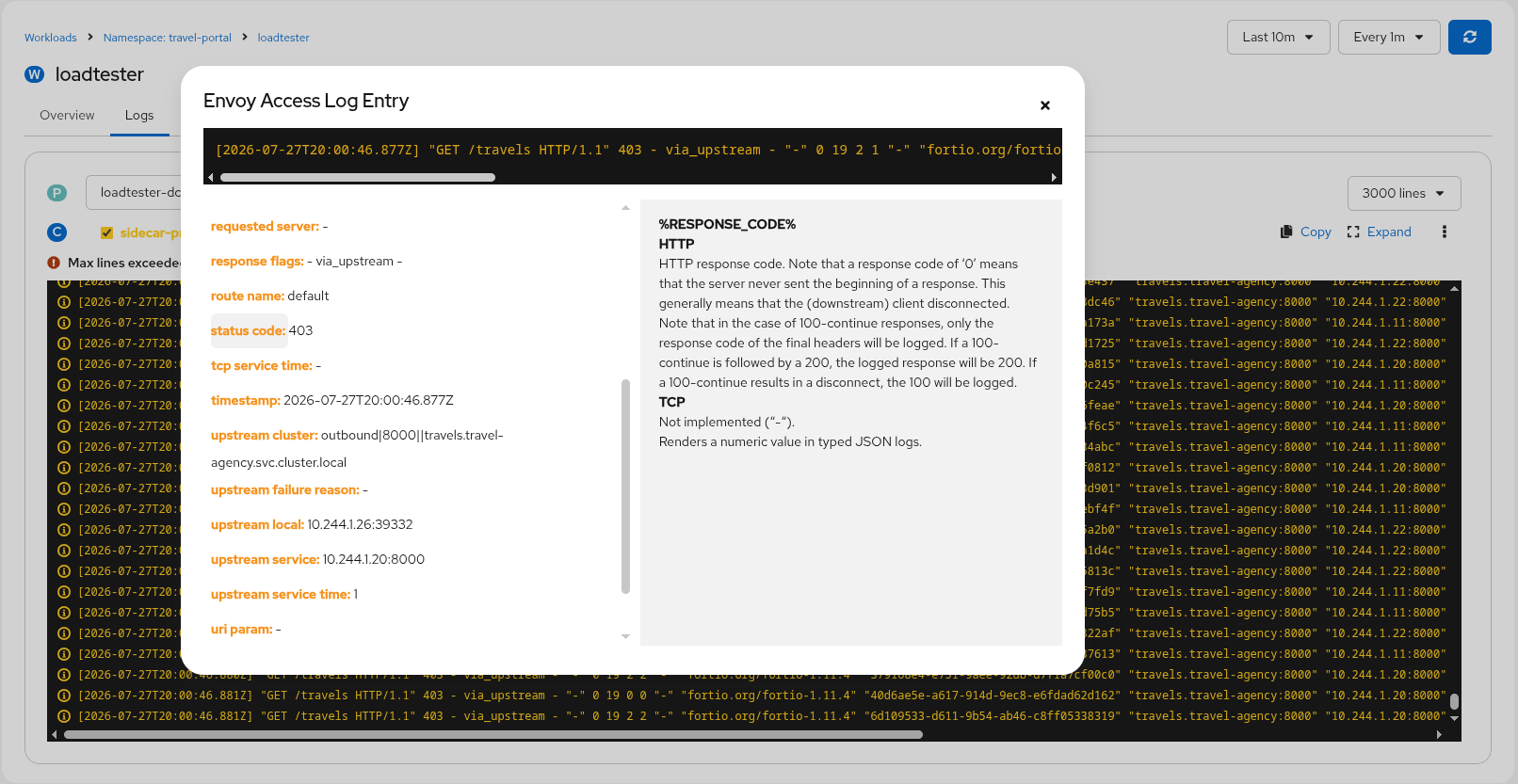
Task: Select the upstream cluster field
Action: tap(265, 436)
